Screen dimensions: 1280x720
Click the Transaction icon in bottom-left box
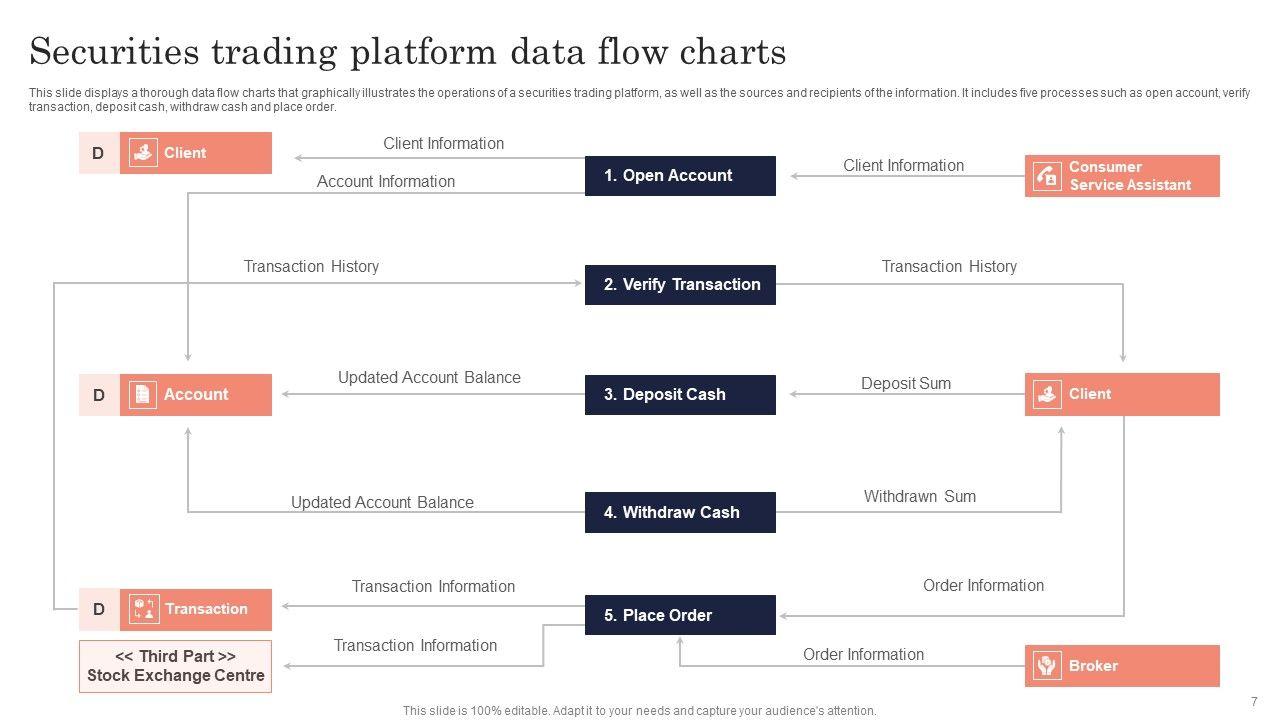144,609
